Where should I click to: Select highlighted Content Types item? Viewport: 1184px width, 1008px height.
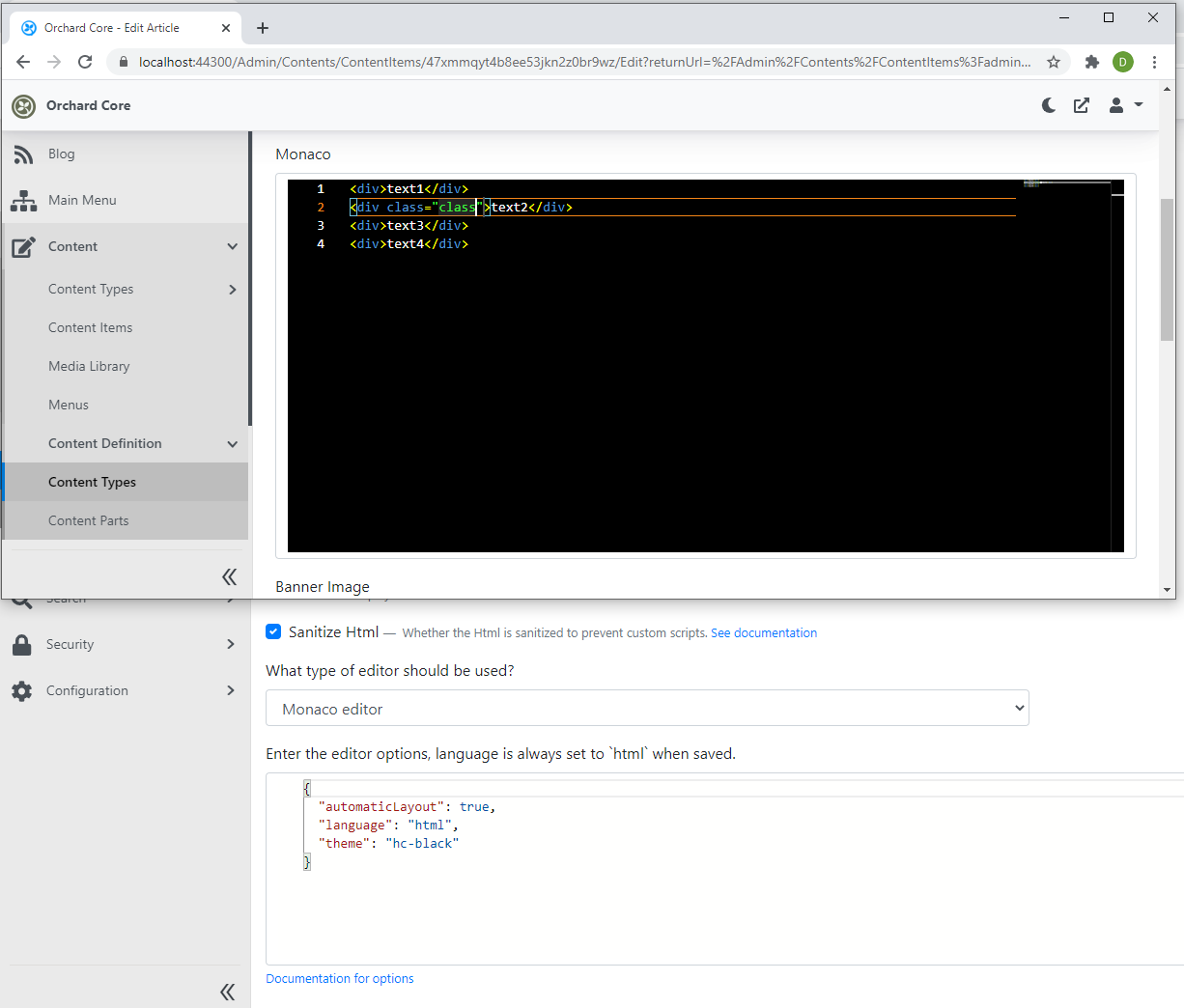tap(126, 482)
